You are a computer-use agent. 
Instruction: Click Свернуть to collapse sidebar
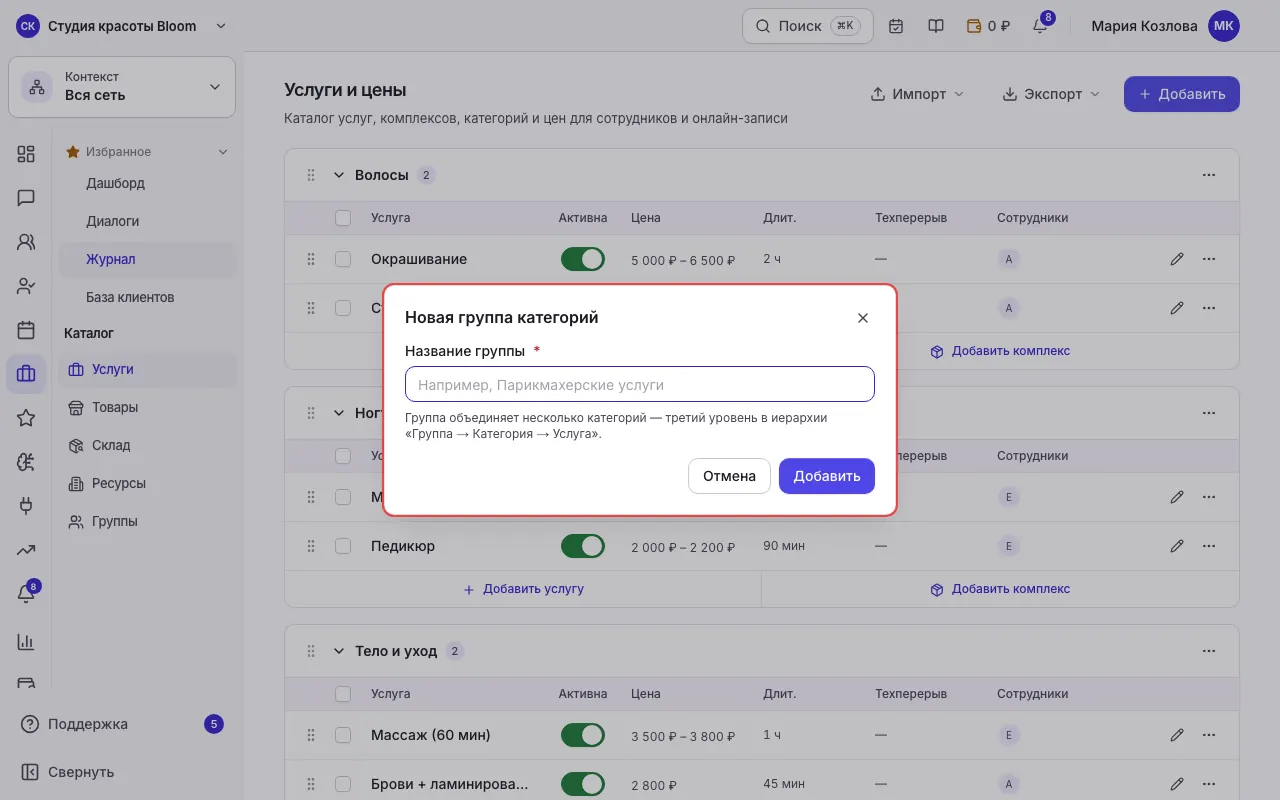click(67, 772)
